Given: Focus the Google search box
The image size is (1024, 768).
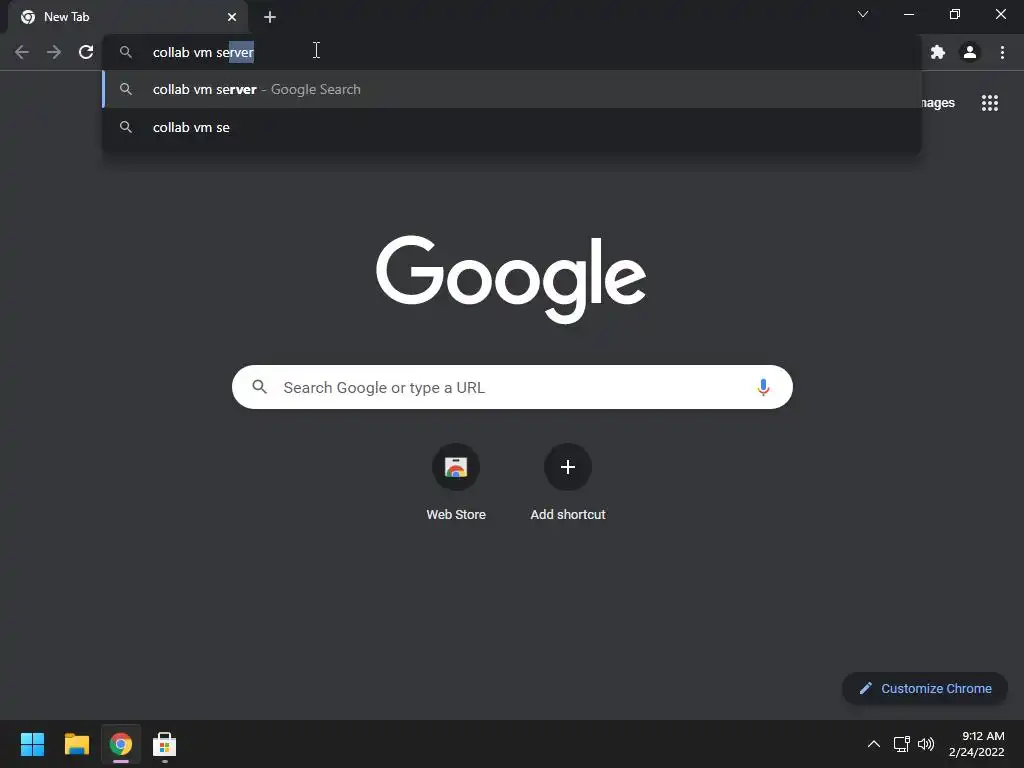Looking at the screenshot, I should point(512,387).
